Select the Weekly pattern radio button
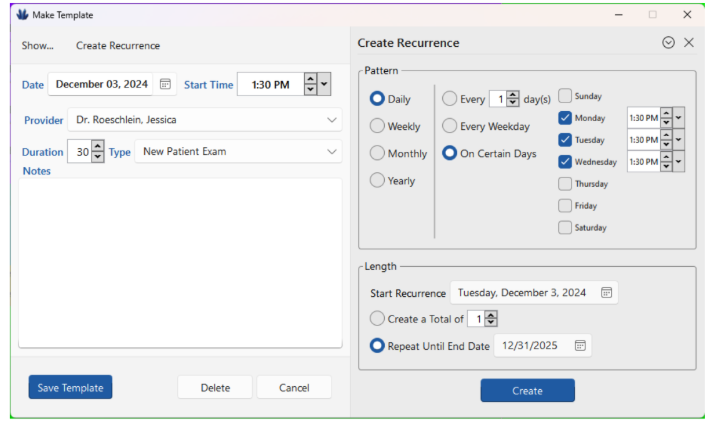The width and height of the screenshot is (718, 426). pos(377,127)
